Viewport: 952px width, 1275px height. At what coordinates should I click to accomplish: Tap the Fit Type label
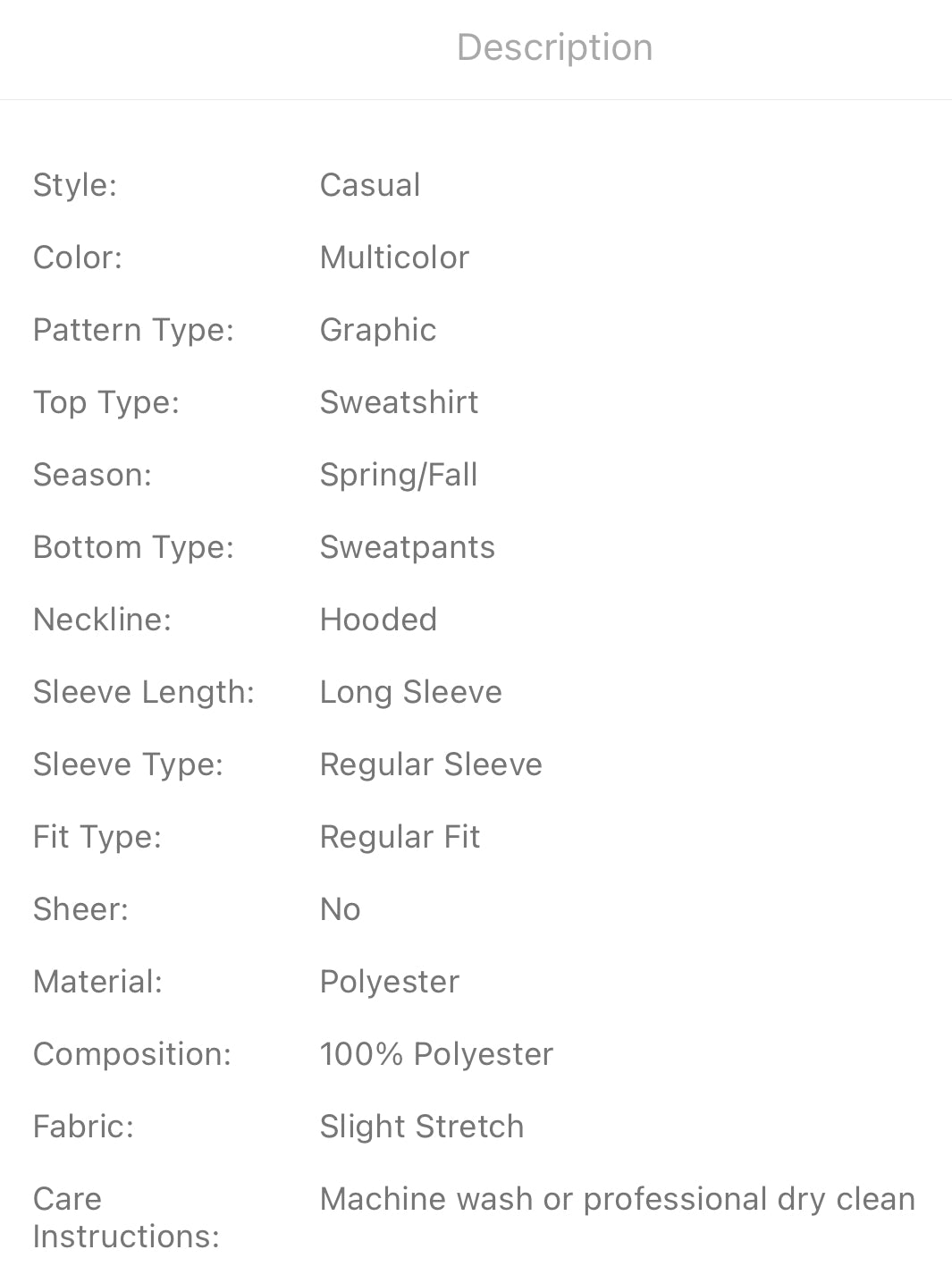[x=97, y=837]
